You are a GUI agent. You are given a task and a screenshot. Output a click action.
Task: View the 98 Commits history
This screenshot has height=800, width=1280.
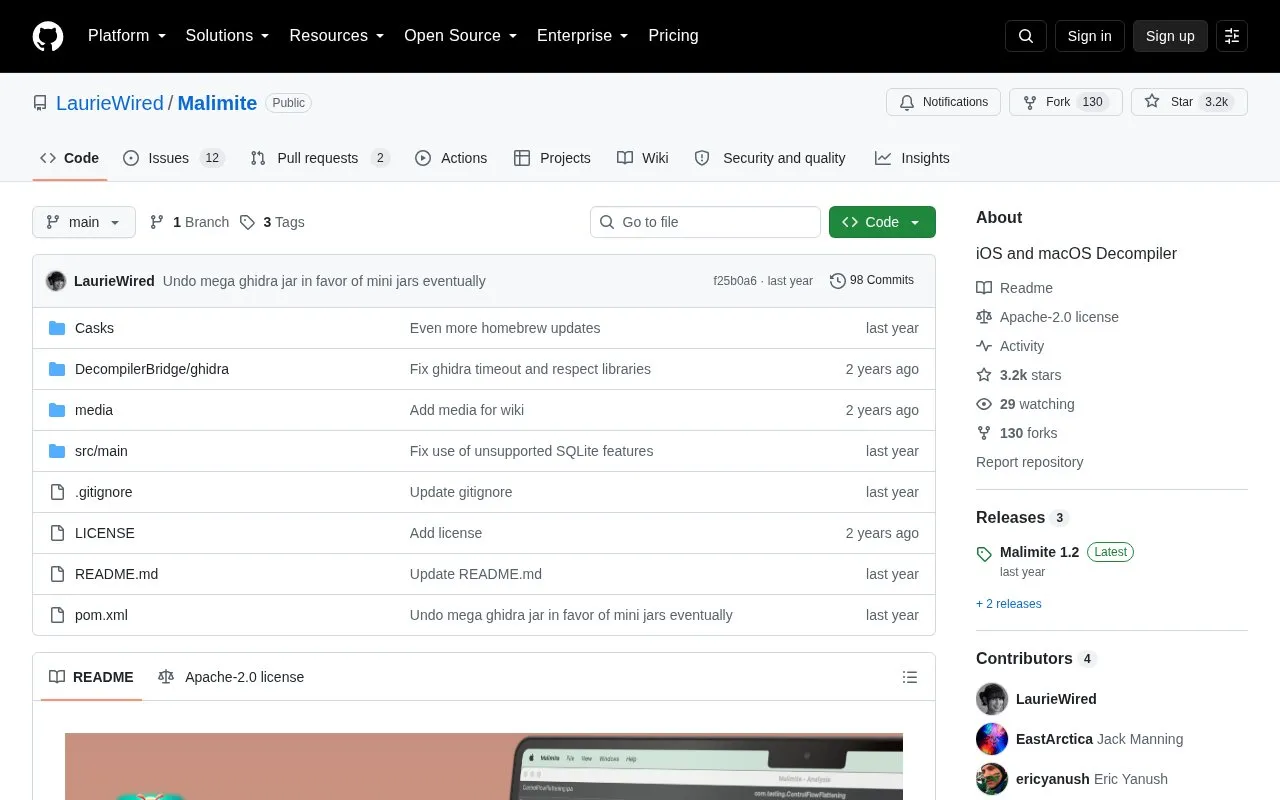click(x=872, y=281)
